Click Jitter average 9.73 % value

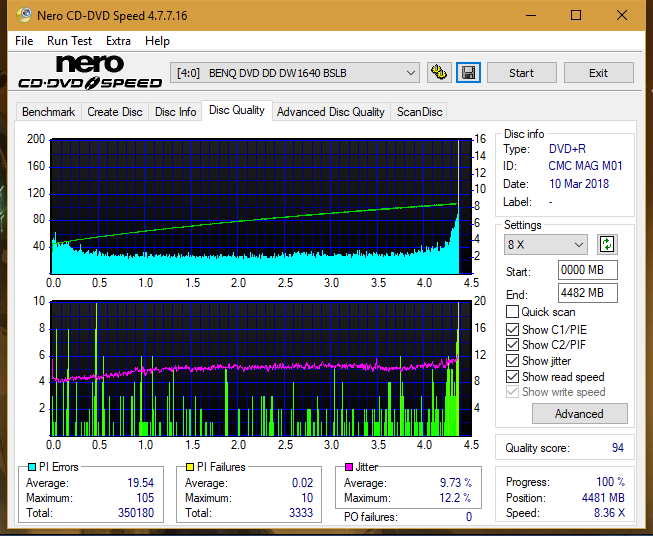click(456, 483)
